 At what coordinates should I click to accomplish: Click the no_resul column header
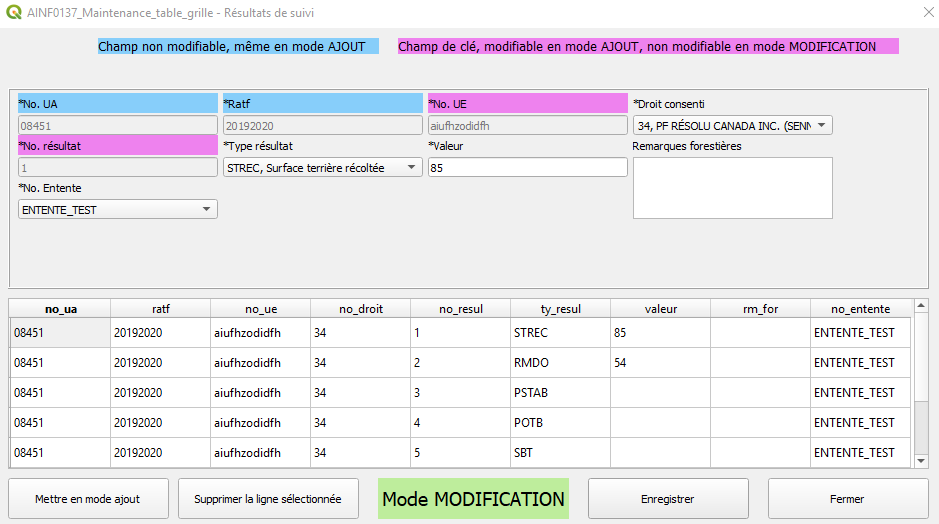pyautogui.click(x=461, y=309)
